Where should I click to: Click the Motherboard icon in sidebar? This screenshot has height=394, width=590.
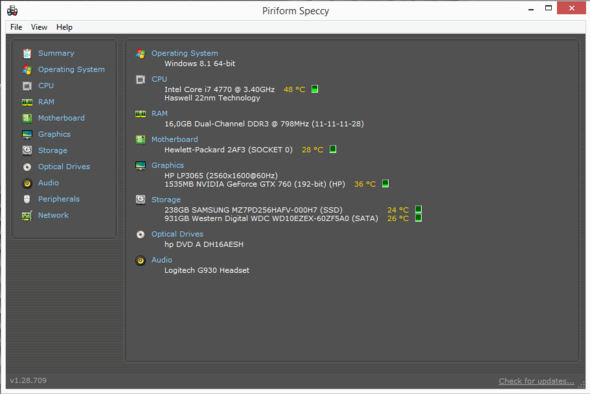point(27,118)
